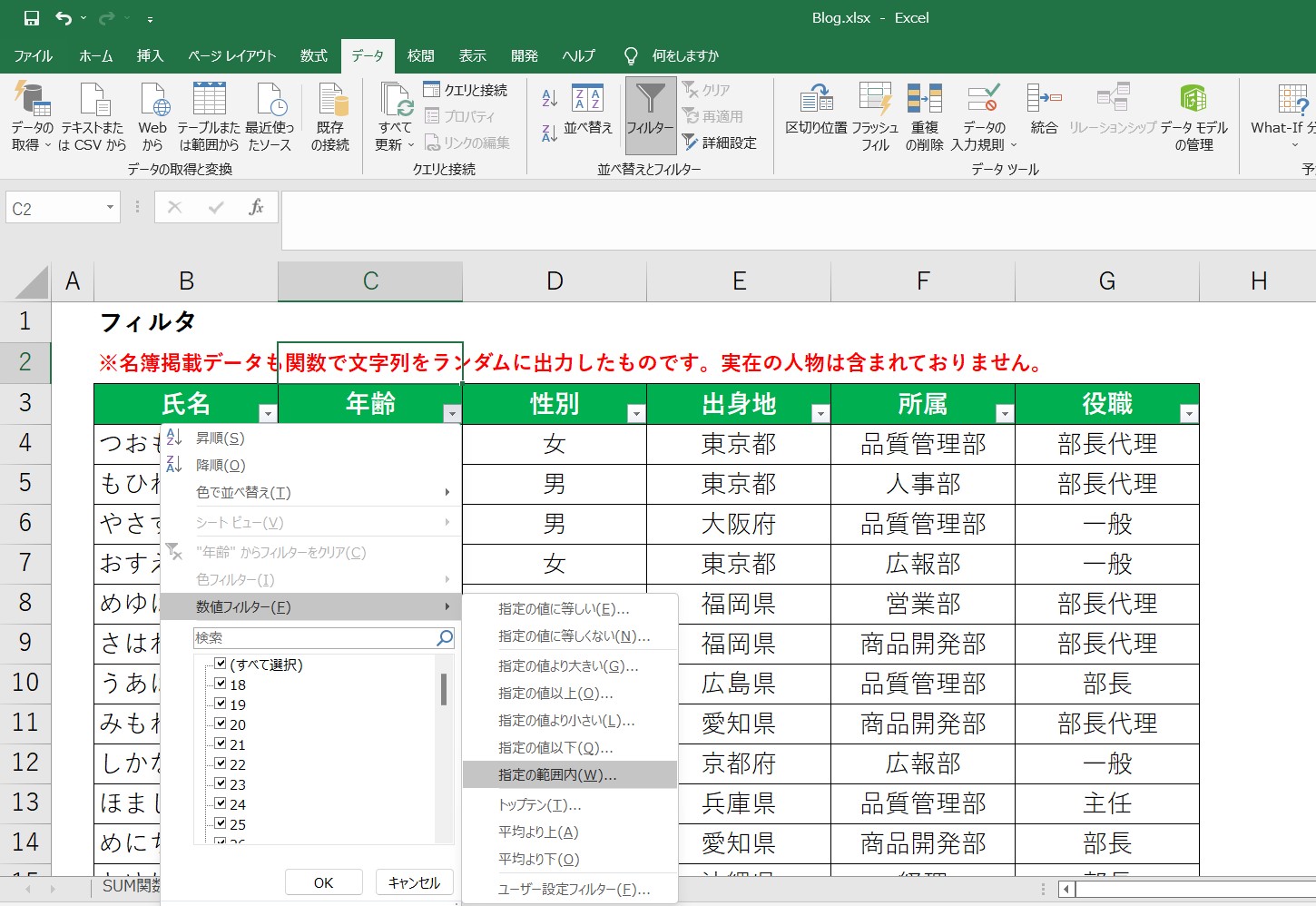This screenshot has width=1316, height=906.
Task: Switch to 挿入 ribbon tab
Action: (x=150, y=56)
